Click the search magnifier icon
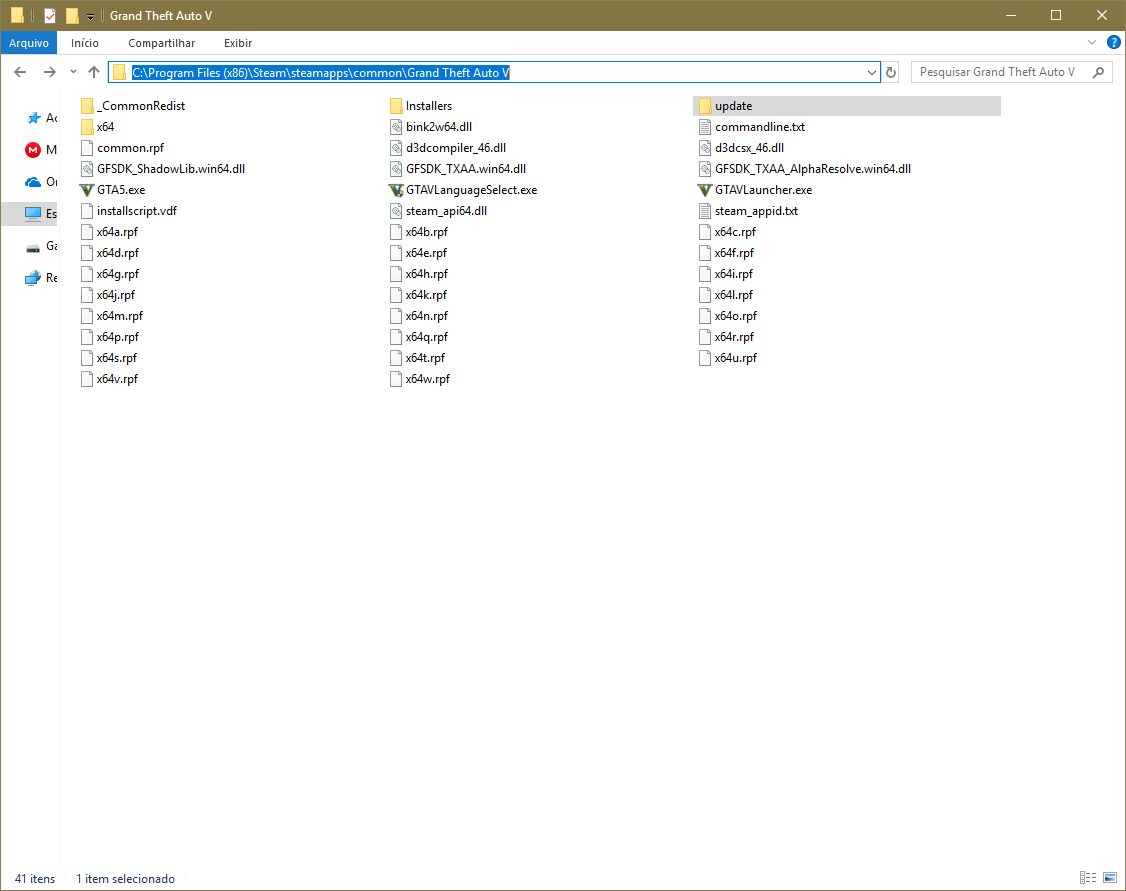 [1098, 72]
